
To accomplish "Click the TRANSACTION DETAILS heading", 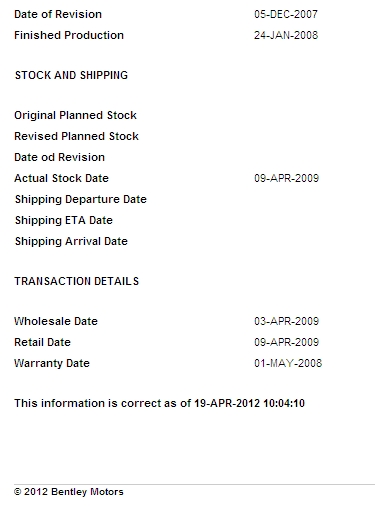I will click(76, 281).
